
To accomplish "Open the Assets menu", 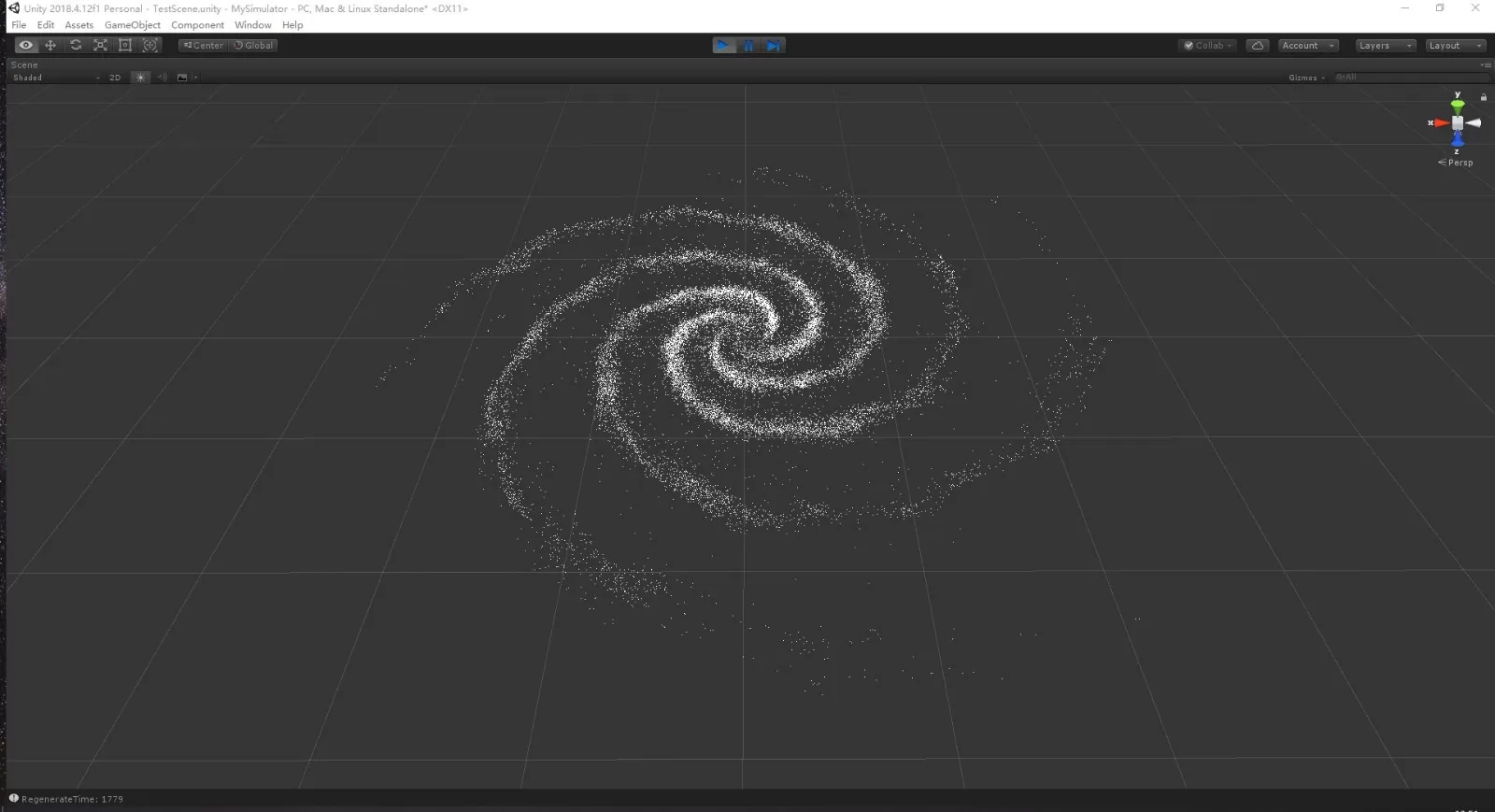I will [79, 25].
